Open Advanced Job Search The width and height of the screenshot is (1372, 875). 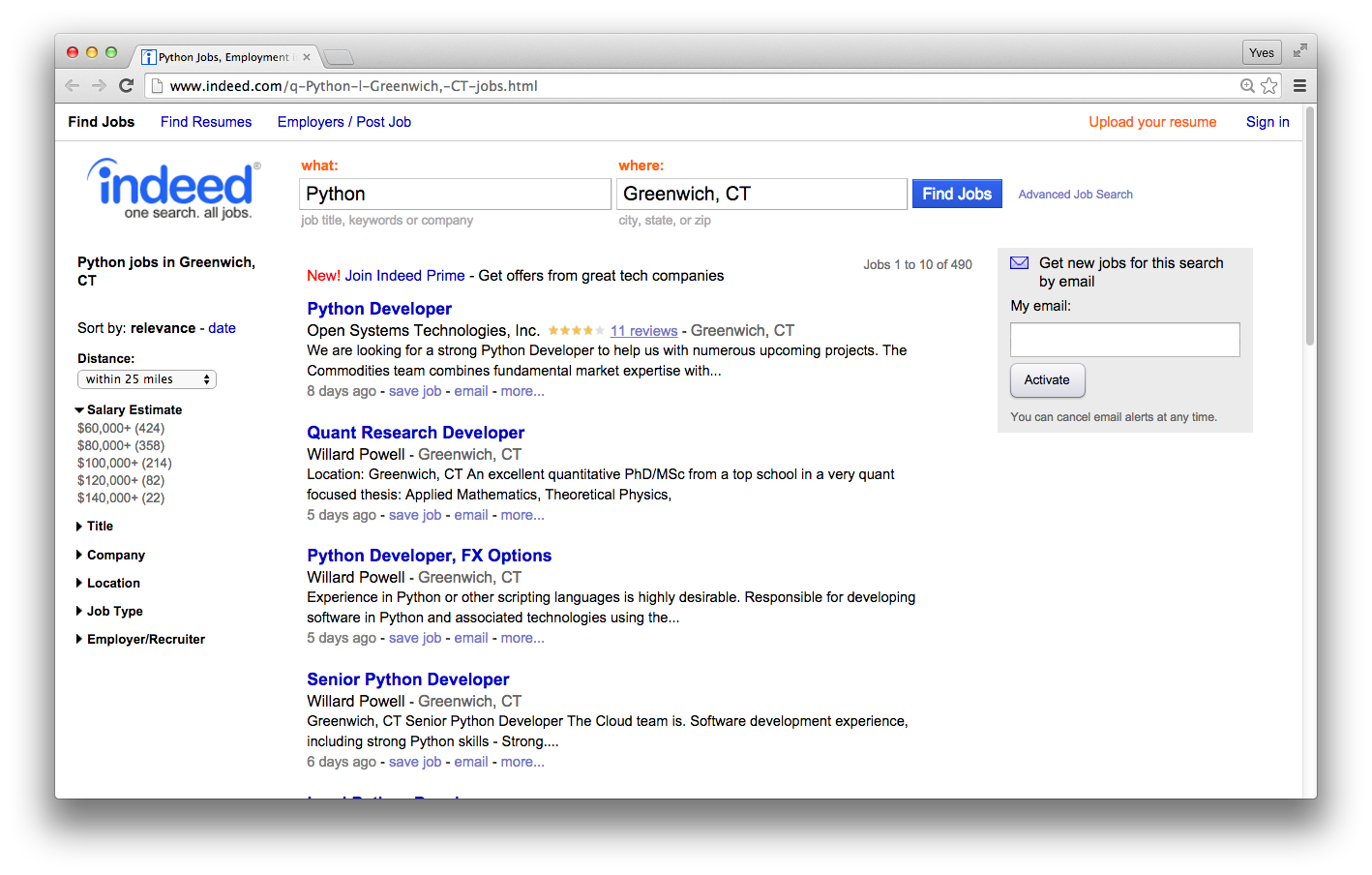[1075, 195]
